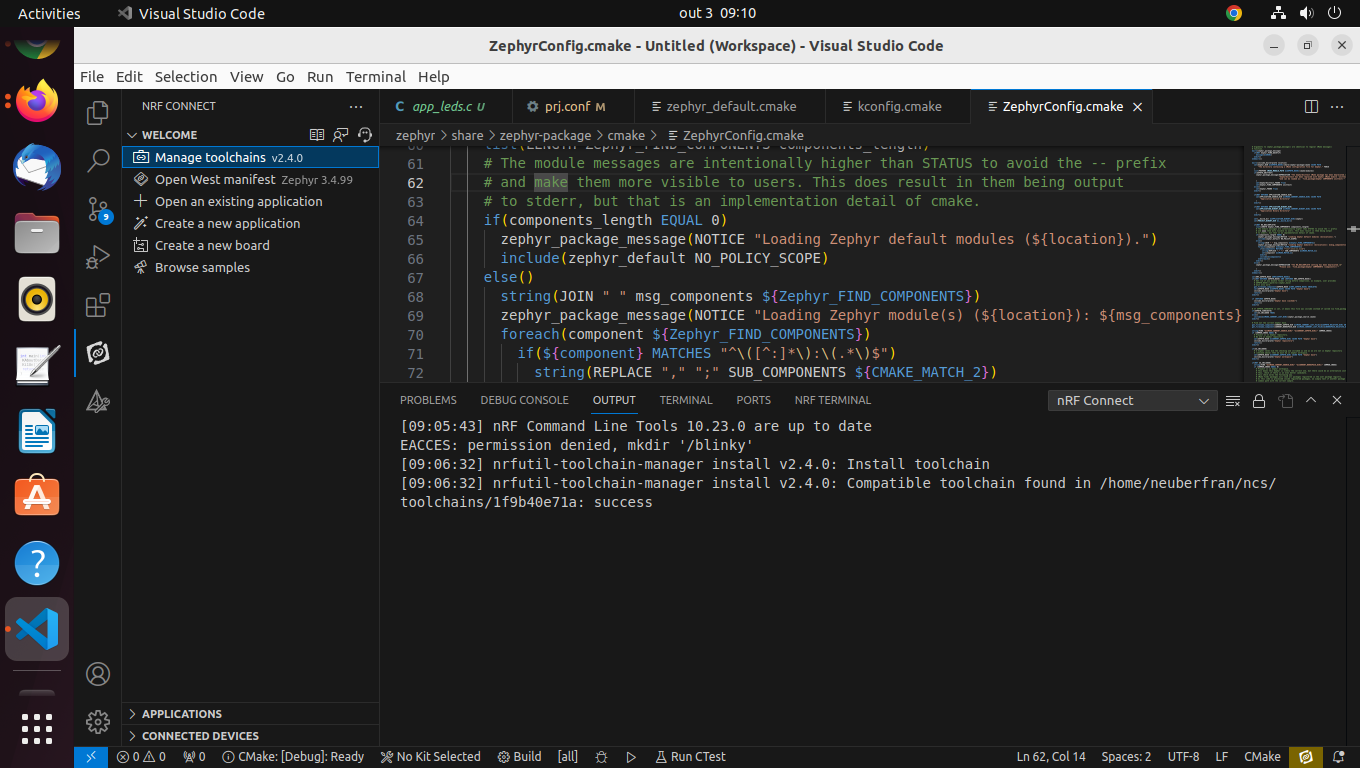Click forwarded ports indicator in status bar
1360x768 pixels.
[194, 757]
